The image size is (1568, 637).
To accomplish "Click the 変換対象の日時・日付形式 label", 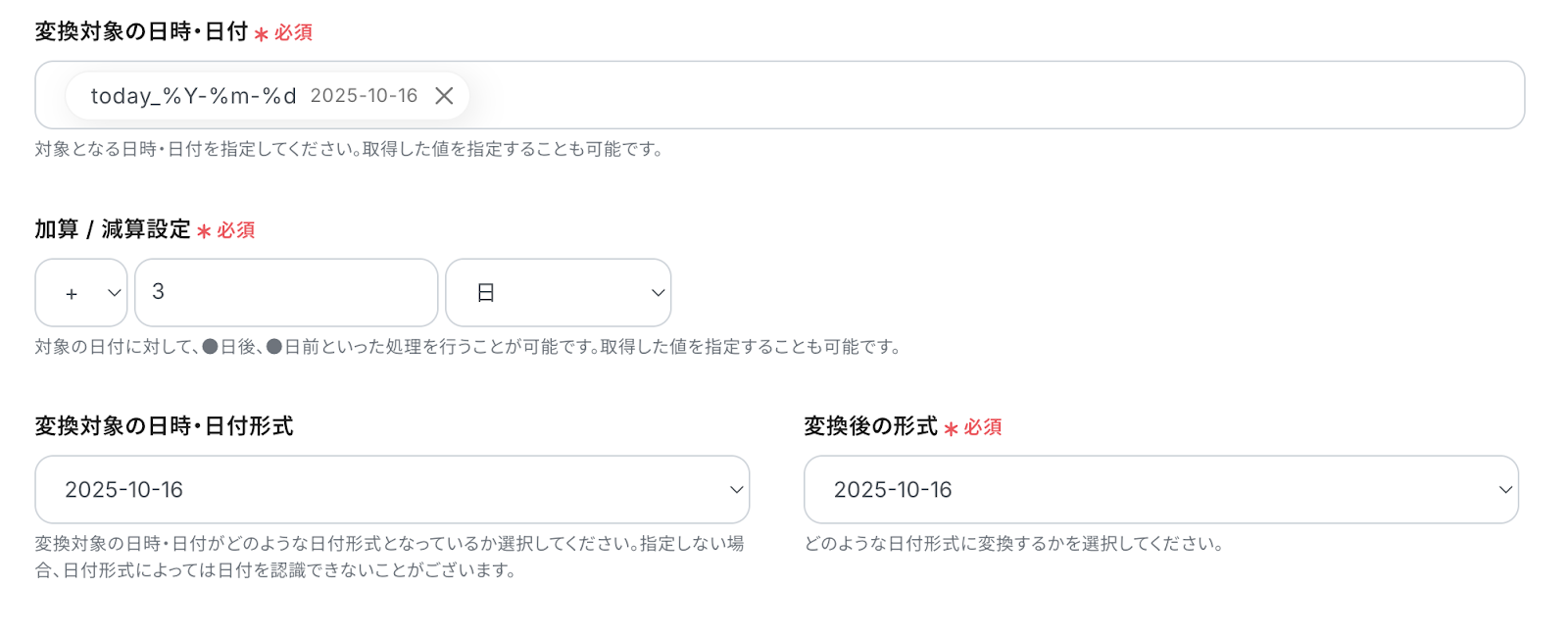I will tap(164, 426).
